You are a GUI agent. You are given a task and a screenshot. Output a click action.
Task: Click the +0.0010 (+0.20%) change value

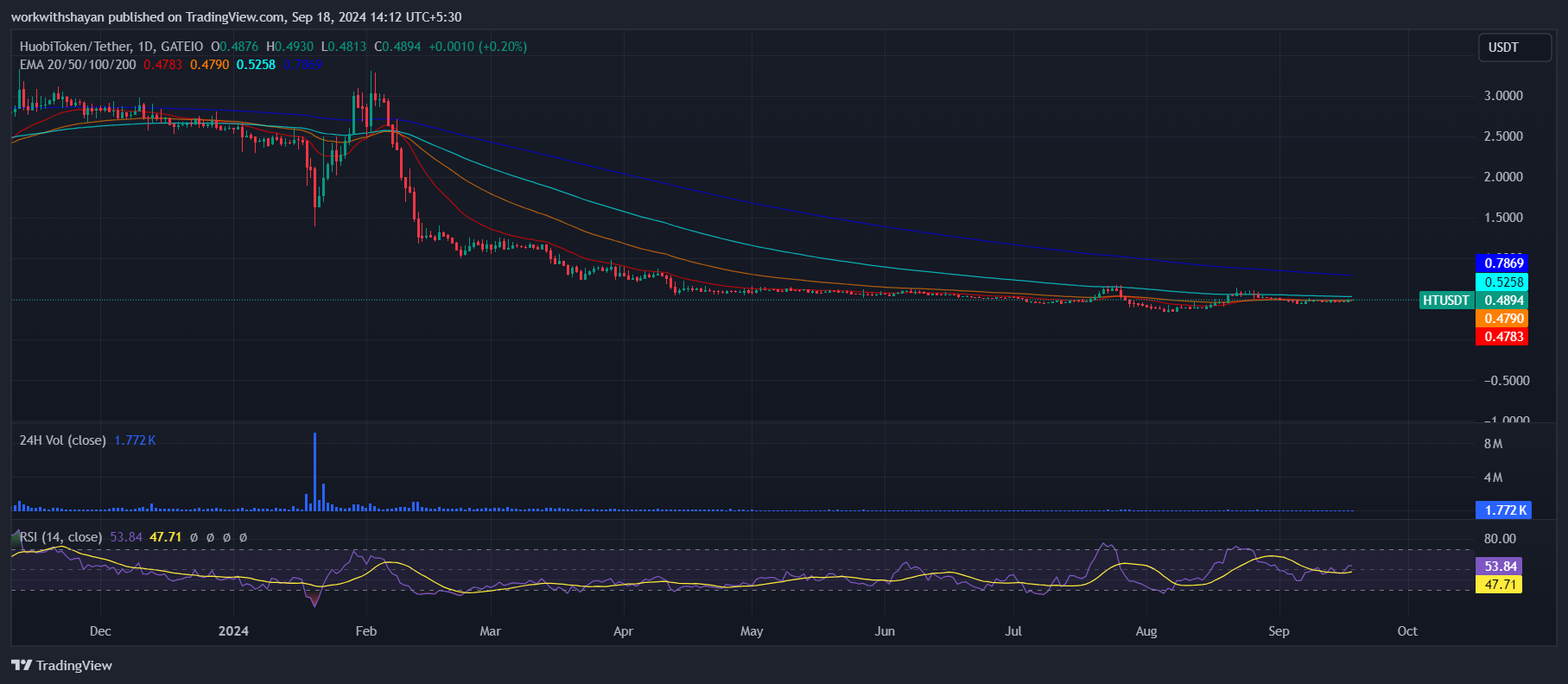click(x=478, y=47)
